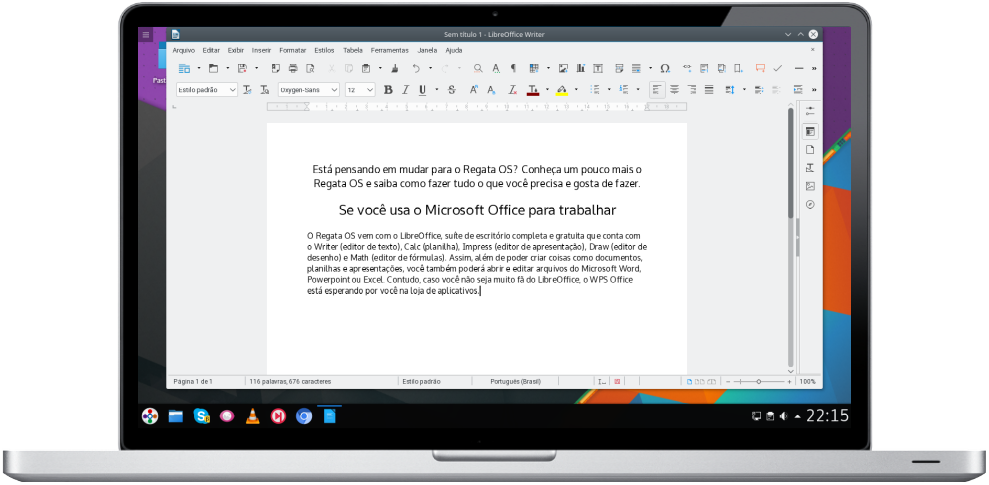This screenshot has width=989, height=485.
Task: Open Print Preview from the toolbar
Action: pos(310,68)
